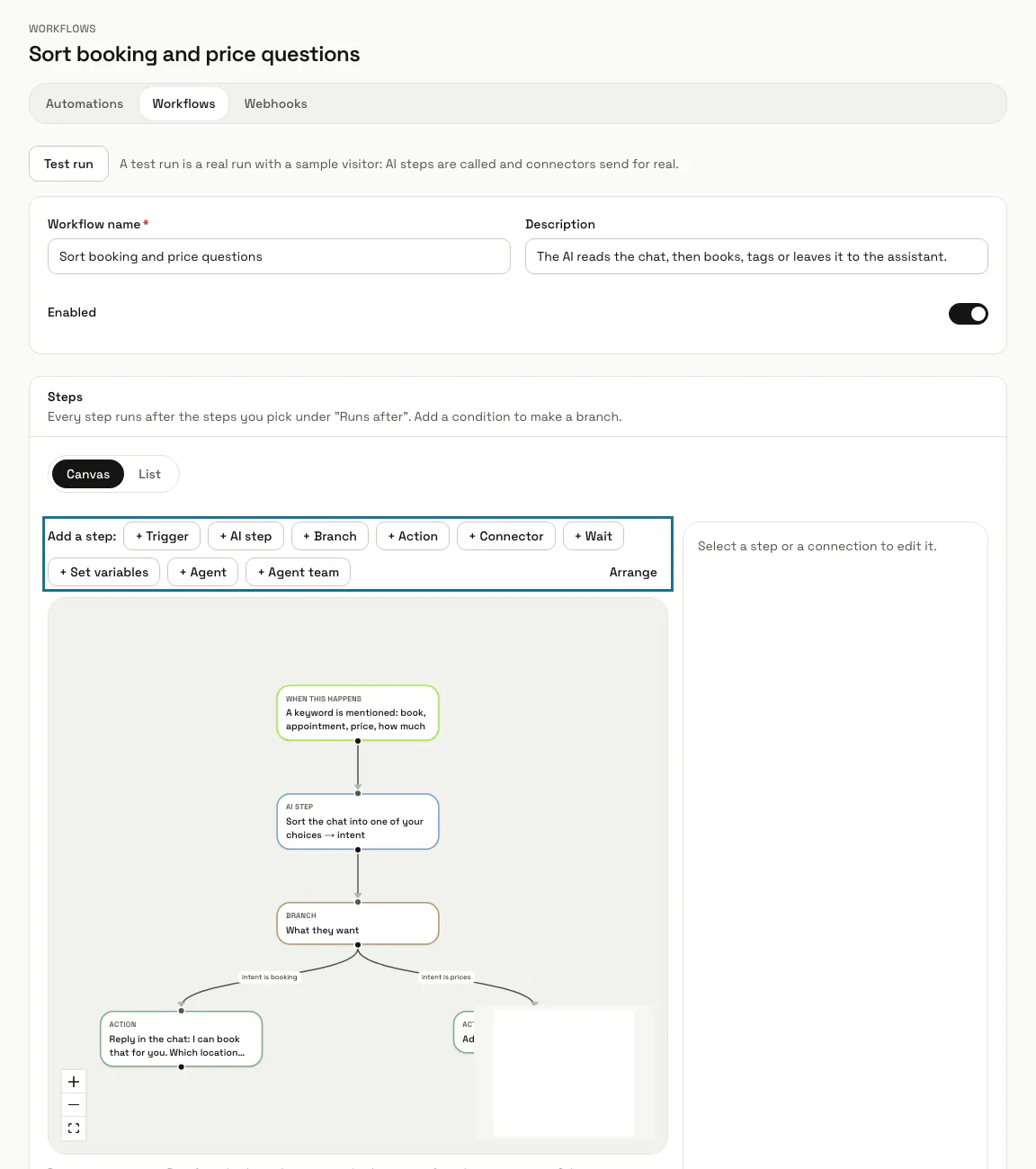Select the 'intent is booking' connection label
Viewport: 1036px width, 1169px height.
coord(269,977)
